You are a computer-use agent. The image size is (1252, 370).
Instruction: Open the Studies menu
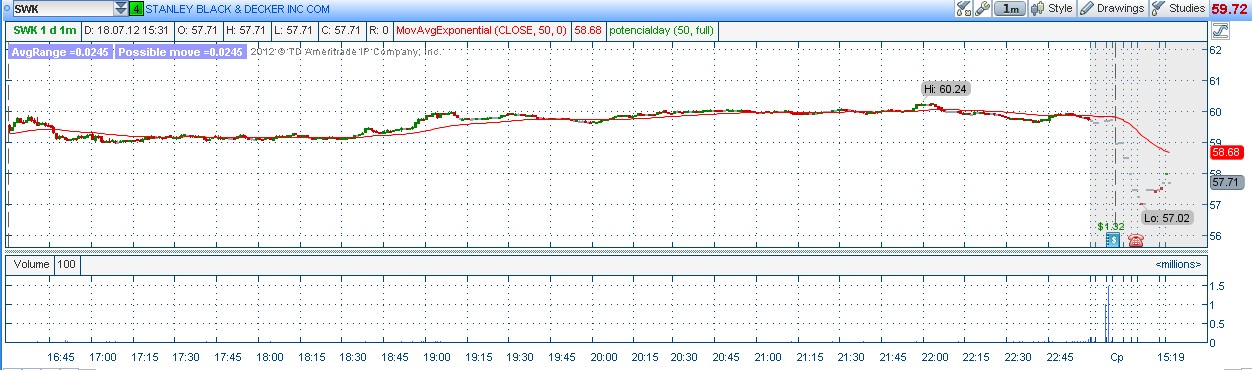(x=1179, y=8)
